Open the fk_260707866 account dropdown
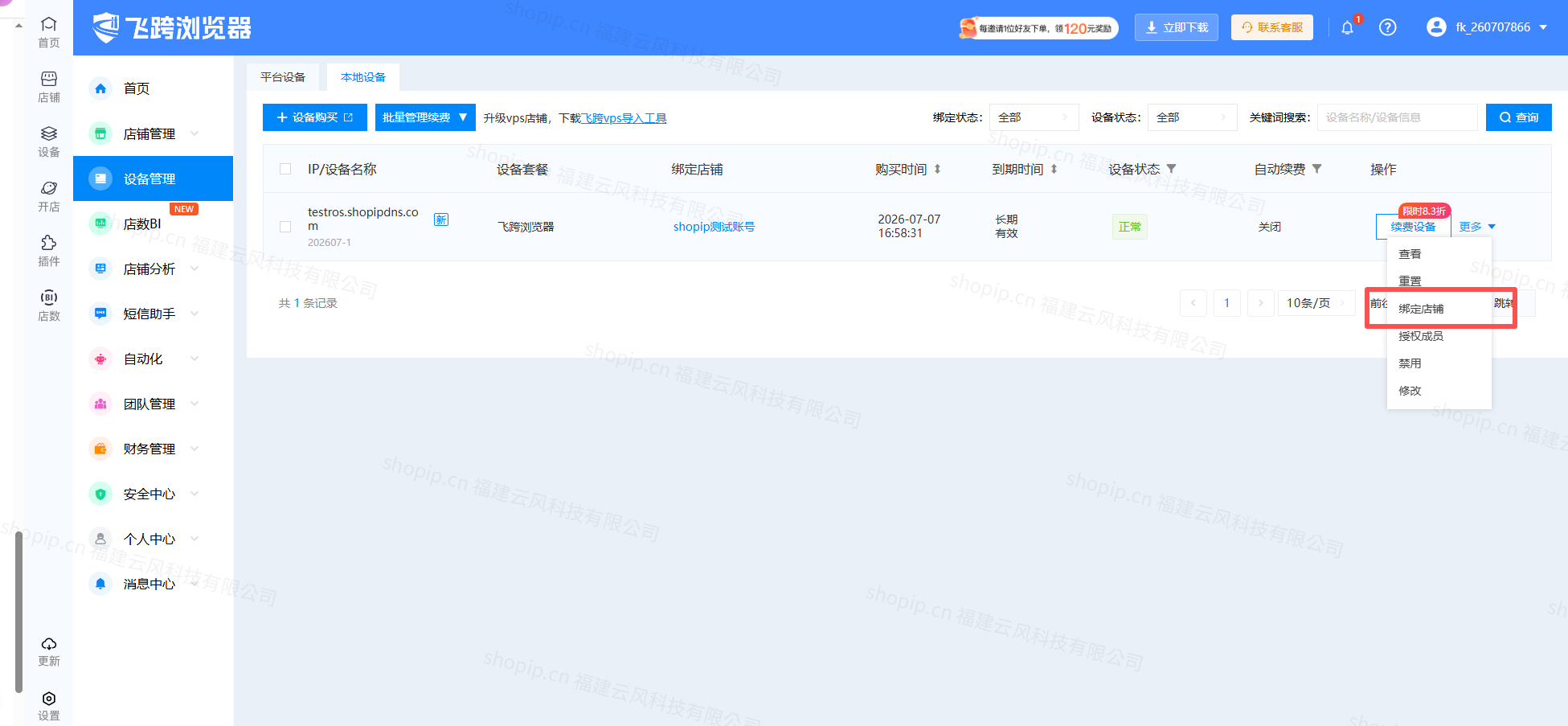 pos(1487,27)
